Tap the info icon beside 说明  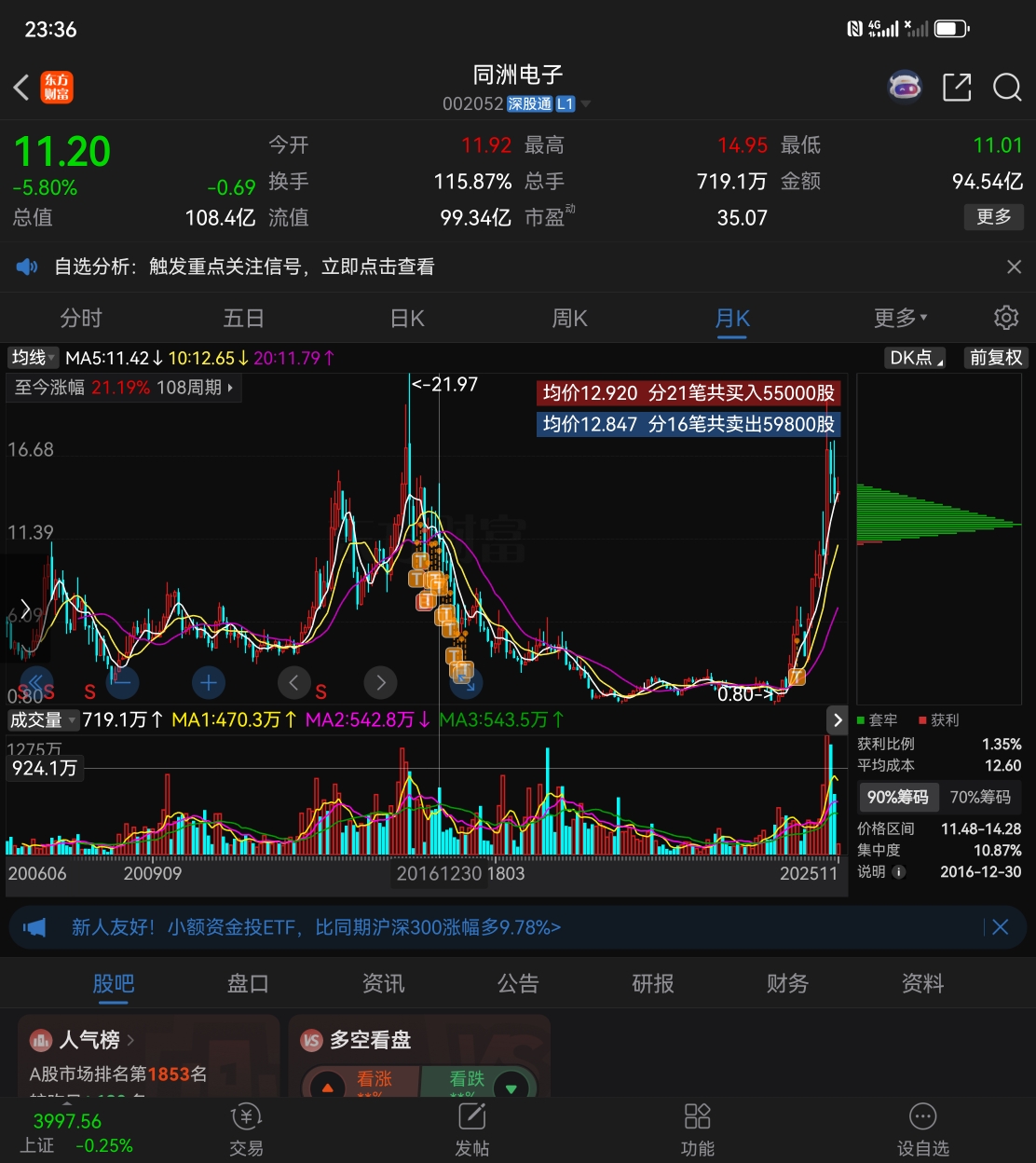[899, 872]
